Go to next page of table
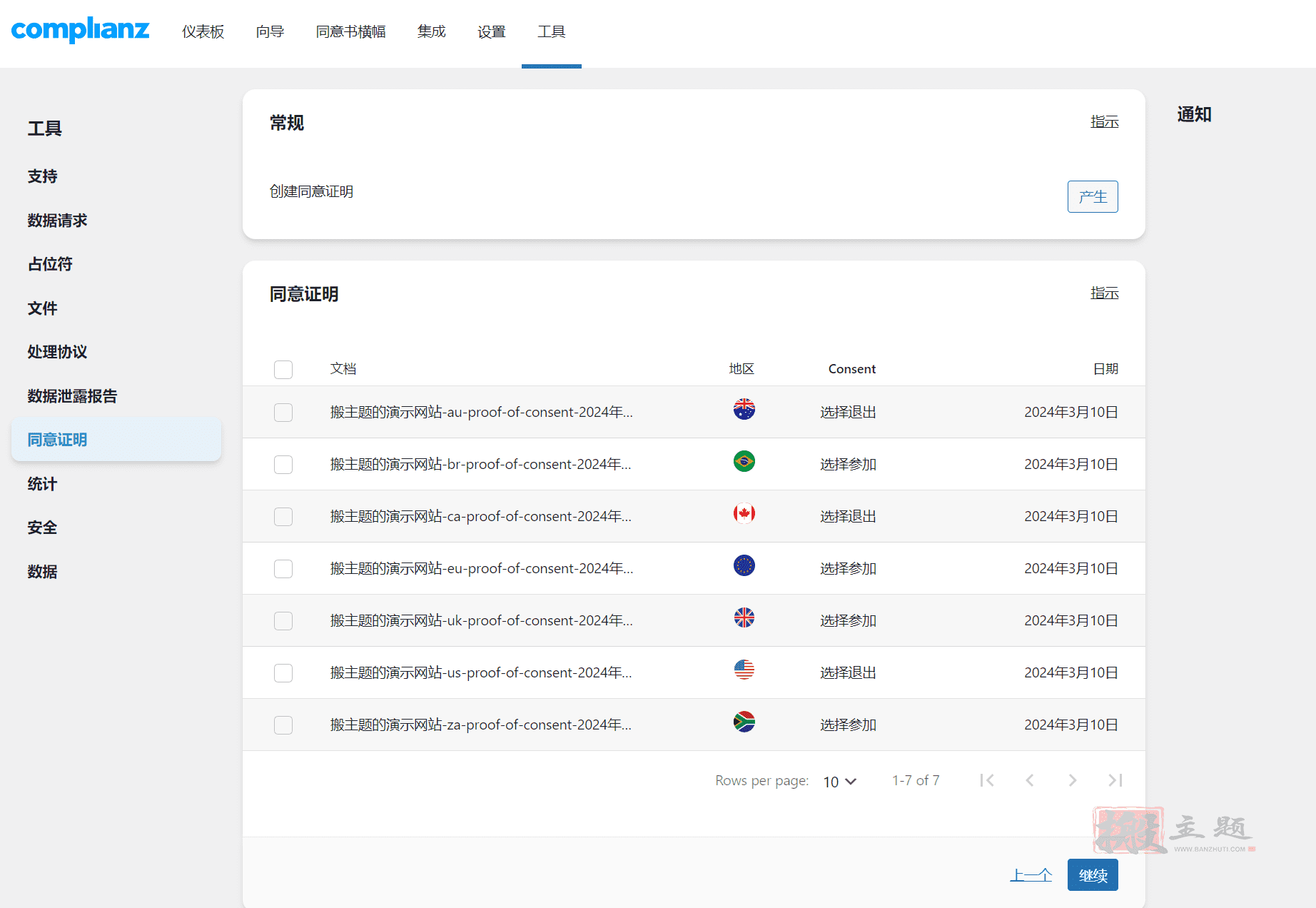 pyautogui.click(x=1073, y=780)
